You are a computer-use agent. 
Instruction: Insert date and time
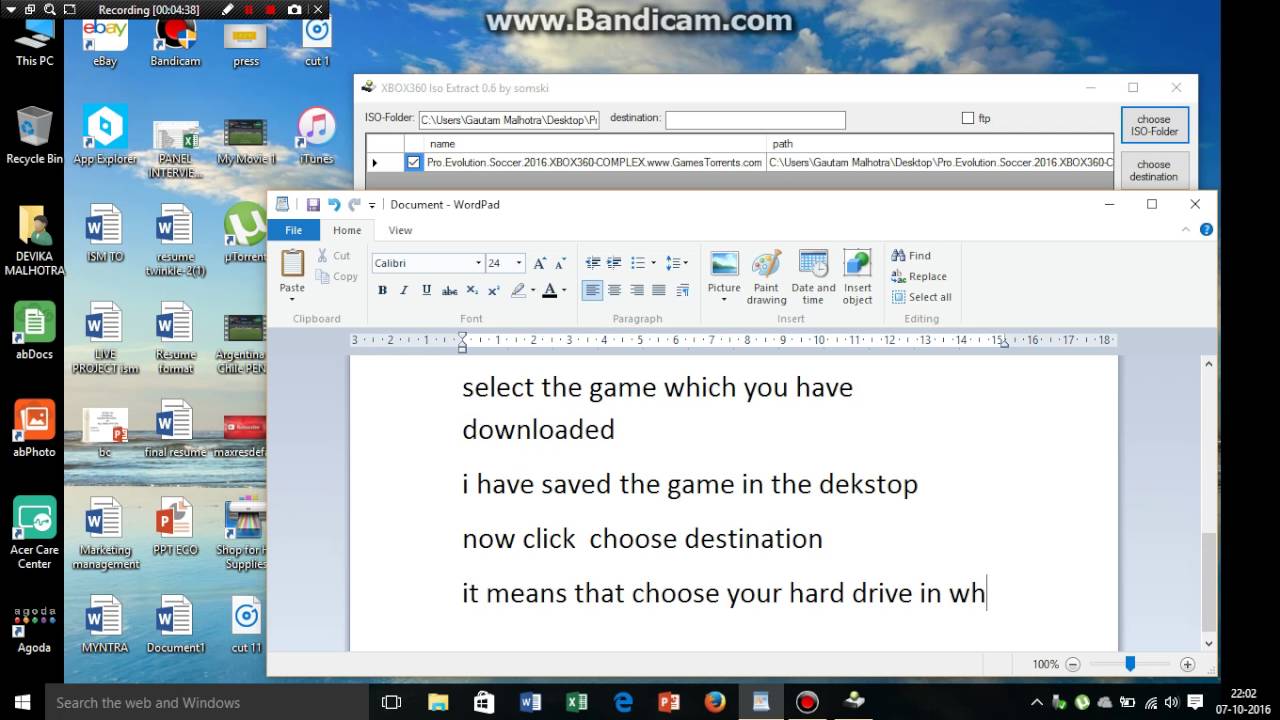pyautogui.click(x=813, y=278)
